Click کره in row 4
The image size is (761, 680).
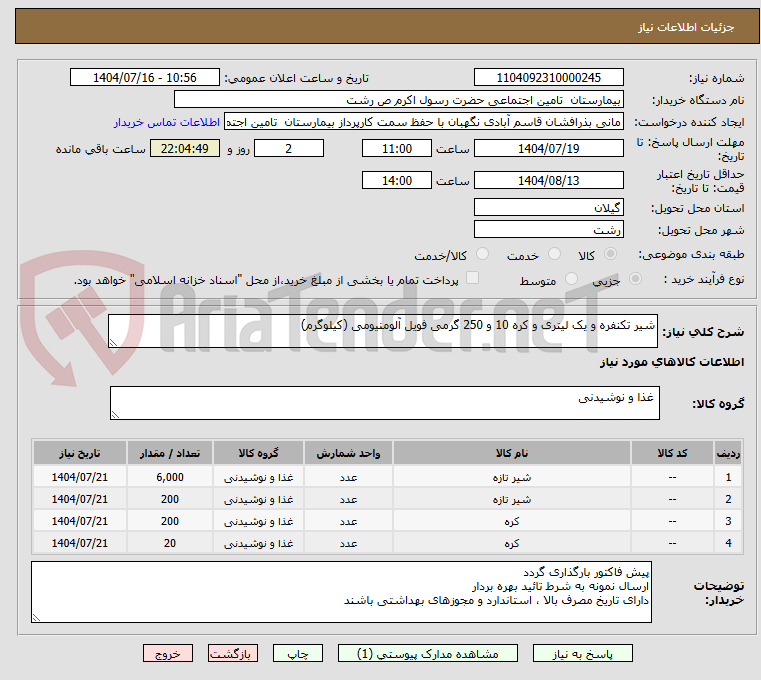point(512,543)
